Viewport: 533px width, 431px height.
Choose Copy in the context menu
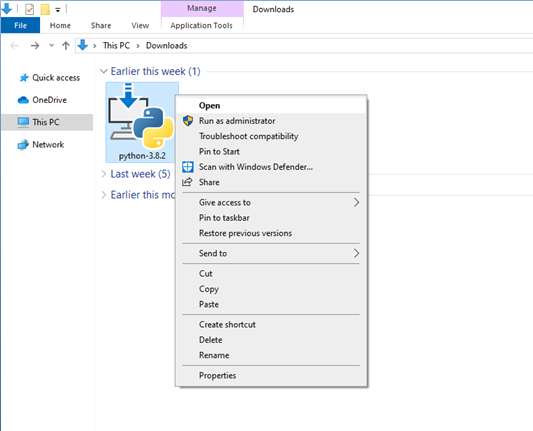[x=271, y=289]
